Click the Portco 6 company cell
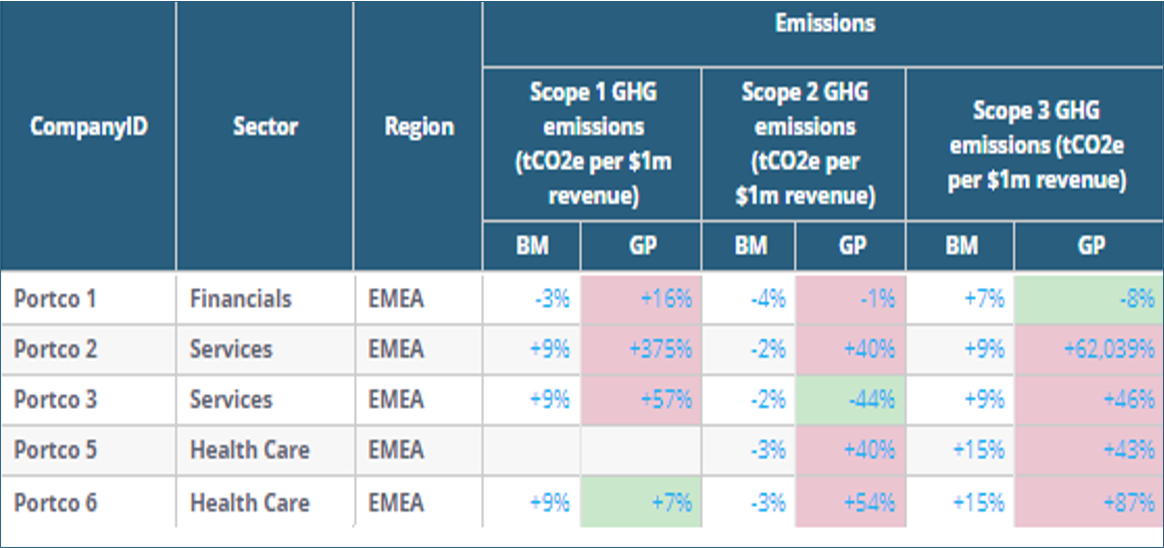The height and width of the screenshot is (548, 1164). pyautogui.click(x=54, y=502)
